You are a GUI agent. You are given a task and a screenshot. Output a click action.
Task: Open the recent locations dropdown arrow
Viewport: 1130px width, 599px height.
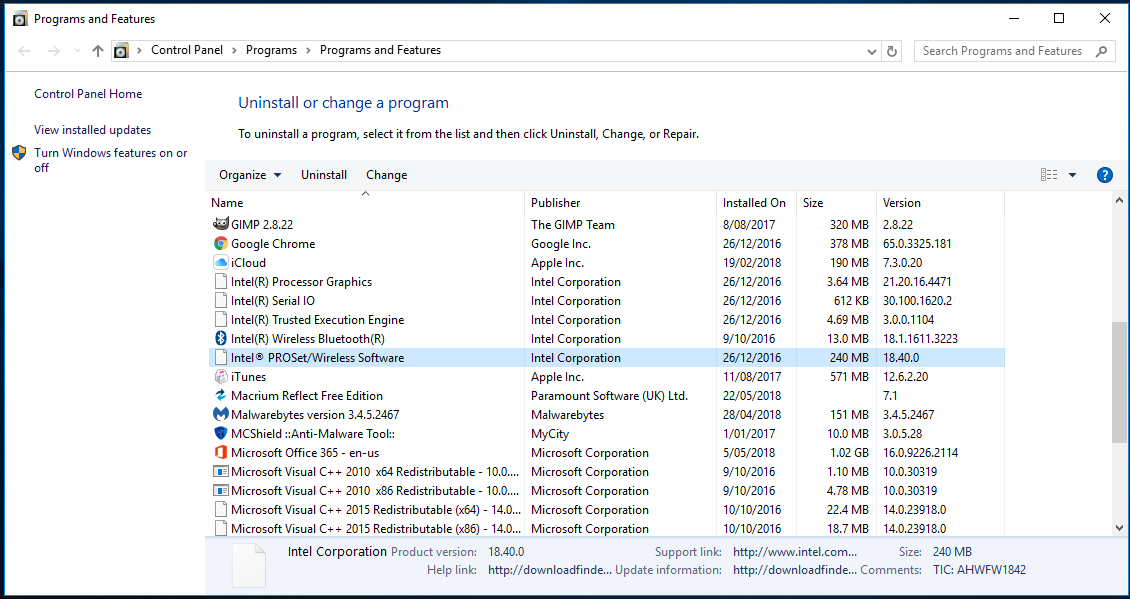click(77, 50)
